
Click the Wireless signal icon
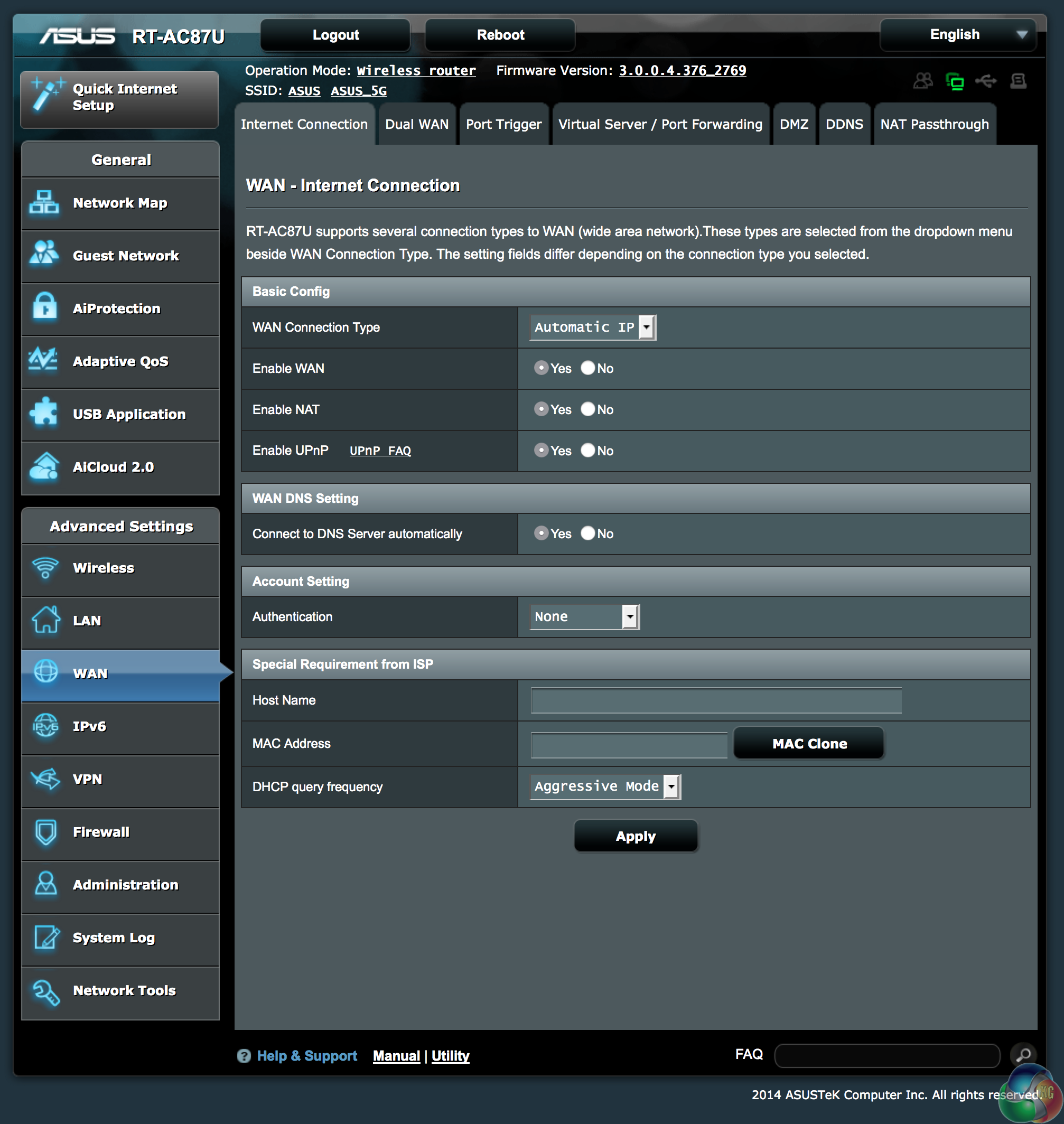[45, 567]
